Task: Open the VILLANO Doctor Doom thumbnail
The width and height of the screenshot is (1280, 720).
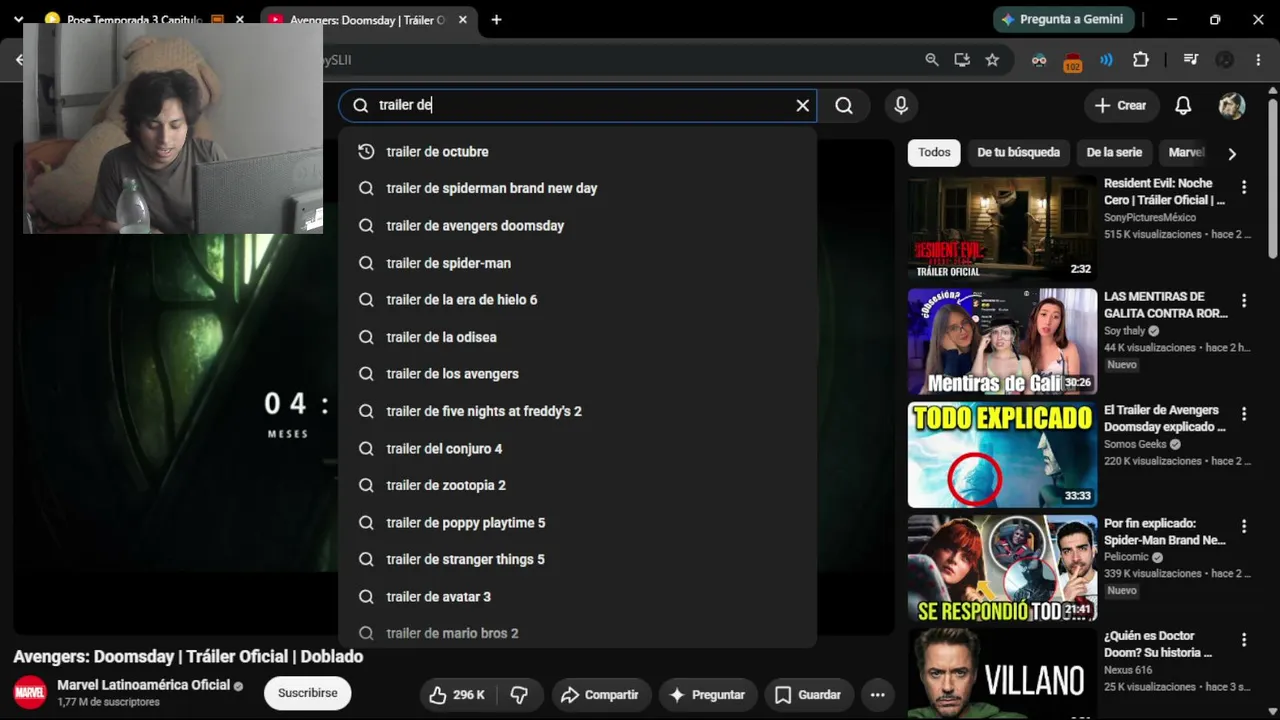Action: tap(1002, 674)
